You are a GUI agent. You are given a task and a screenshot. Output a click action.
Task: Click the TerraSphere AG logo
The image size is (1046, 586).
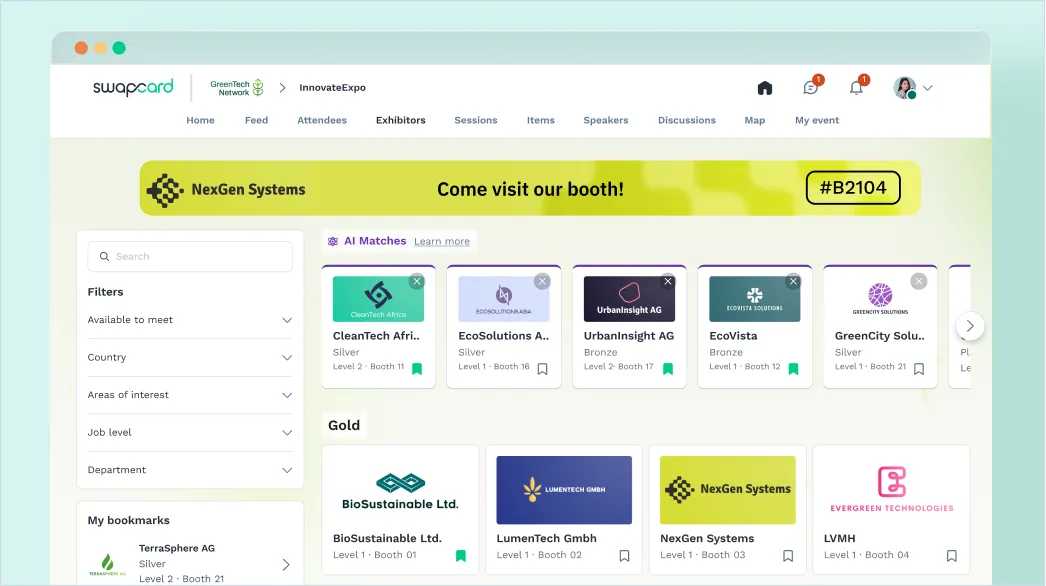click(107, 564)
